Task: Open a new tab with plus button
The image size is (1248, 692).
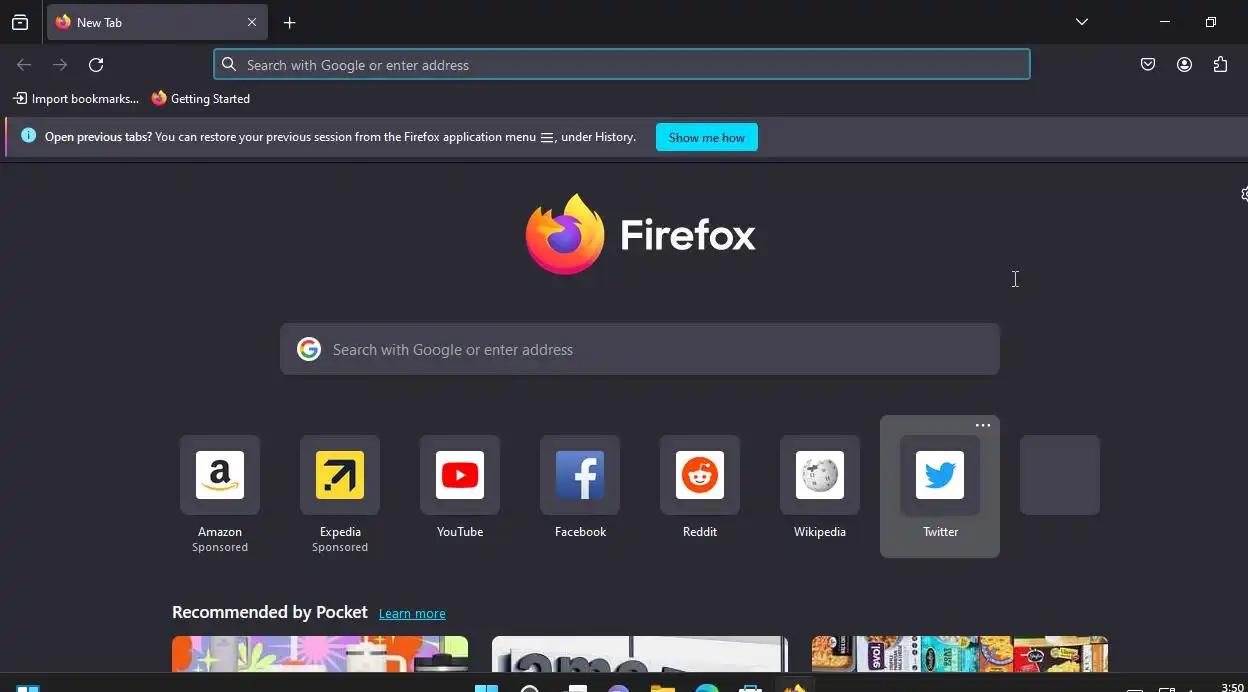Action: [x=289, y=22]
